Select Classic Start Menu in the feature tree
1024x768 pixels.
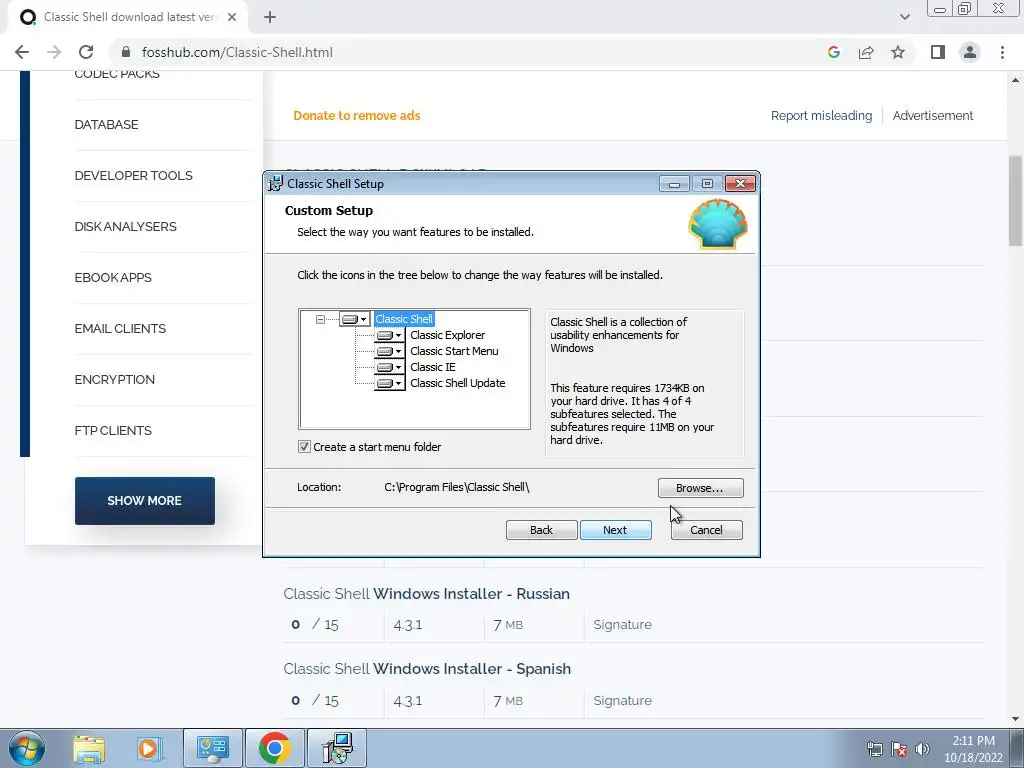click(x=454, y=351)
